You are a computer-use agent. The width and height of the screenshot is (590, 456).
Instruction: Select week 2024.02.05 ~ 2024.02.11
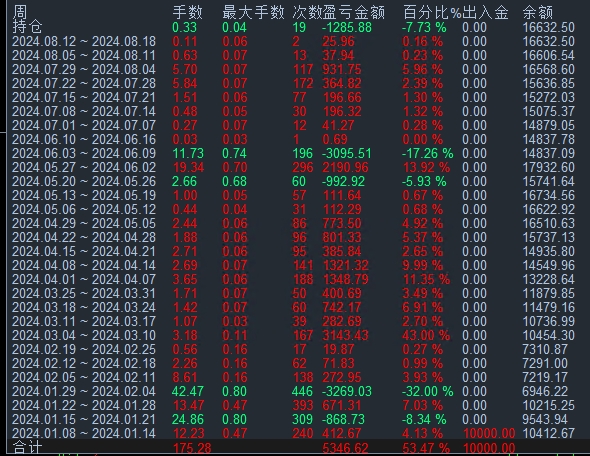point(84,377)
